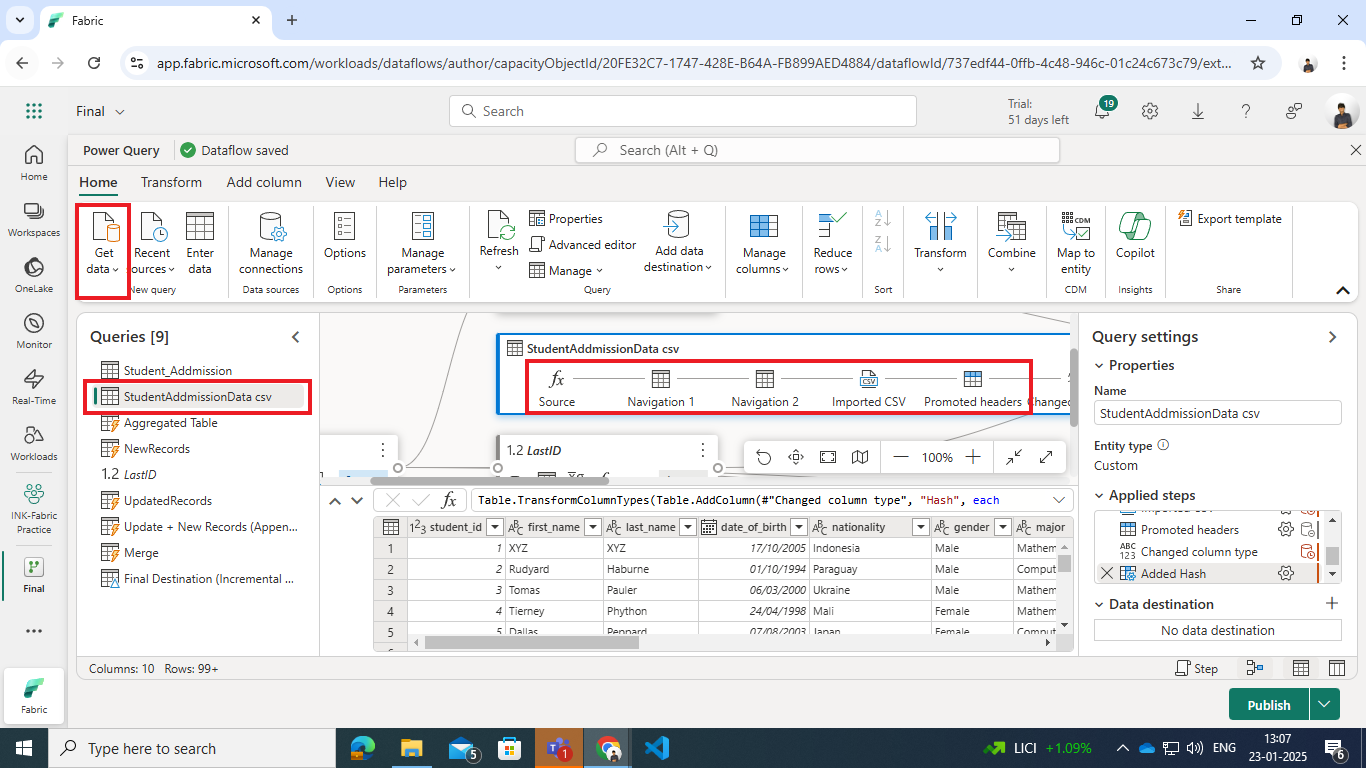This screenshot has height=768, width=1366.
Task: Open Advanced editor
Action: pos(583,244)
